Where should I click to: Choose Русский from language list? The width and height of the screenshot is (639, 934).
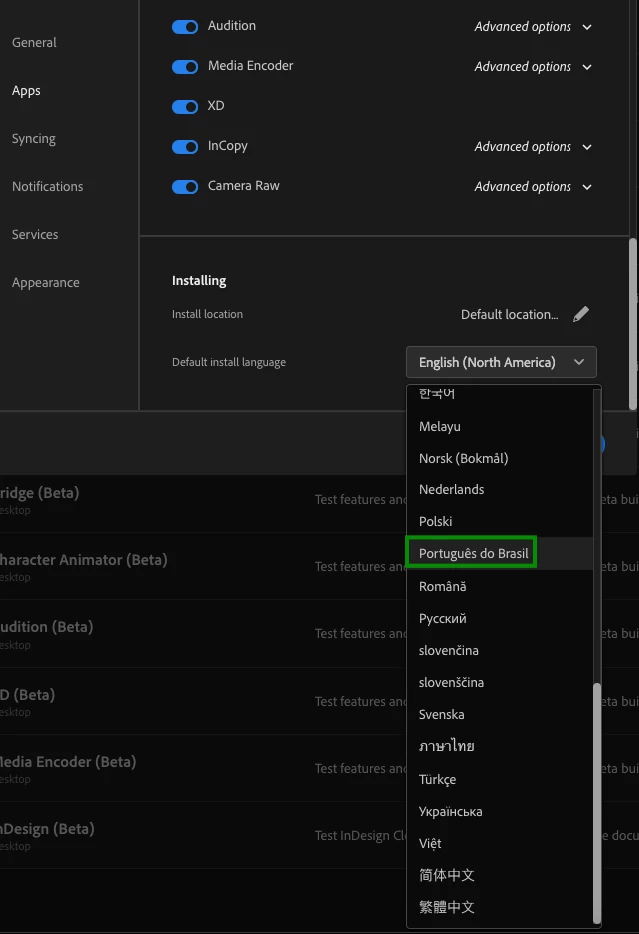500,618
